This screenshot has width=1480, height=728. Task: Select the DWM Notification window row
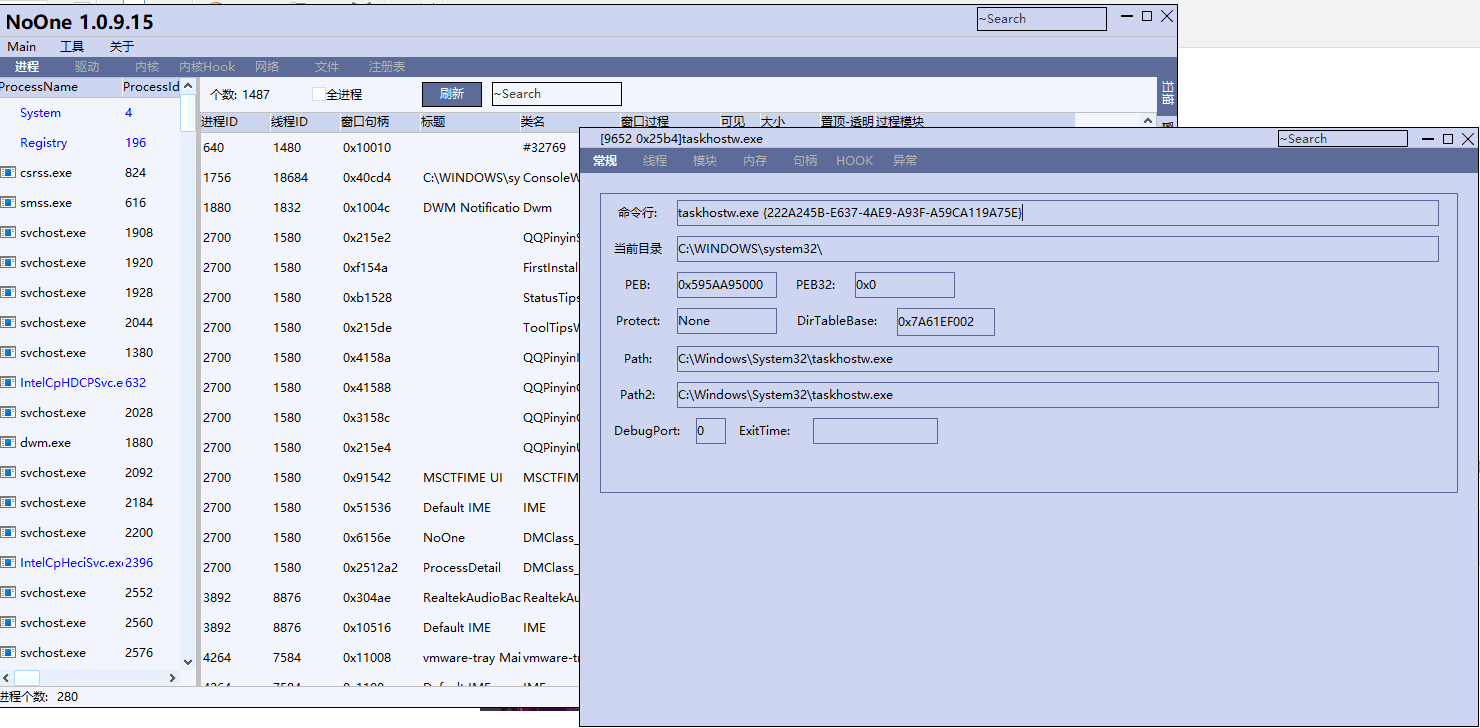390,207
